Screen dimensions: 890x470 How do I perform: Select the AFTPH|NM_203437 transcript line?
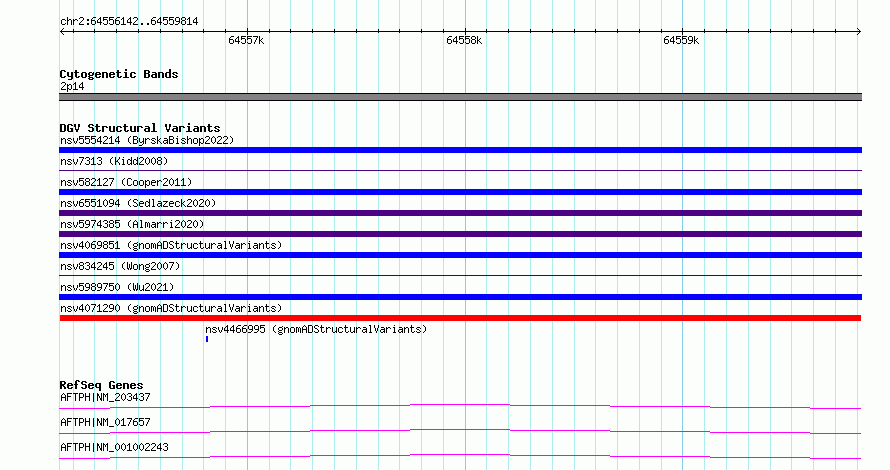(x=460, y=406)
